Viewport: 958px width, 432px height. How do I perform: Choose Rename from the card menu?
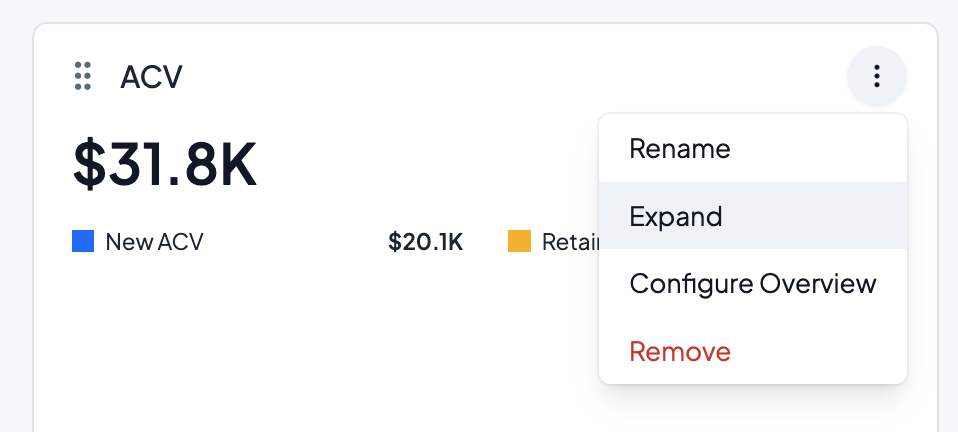point(680,149)
